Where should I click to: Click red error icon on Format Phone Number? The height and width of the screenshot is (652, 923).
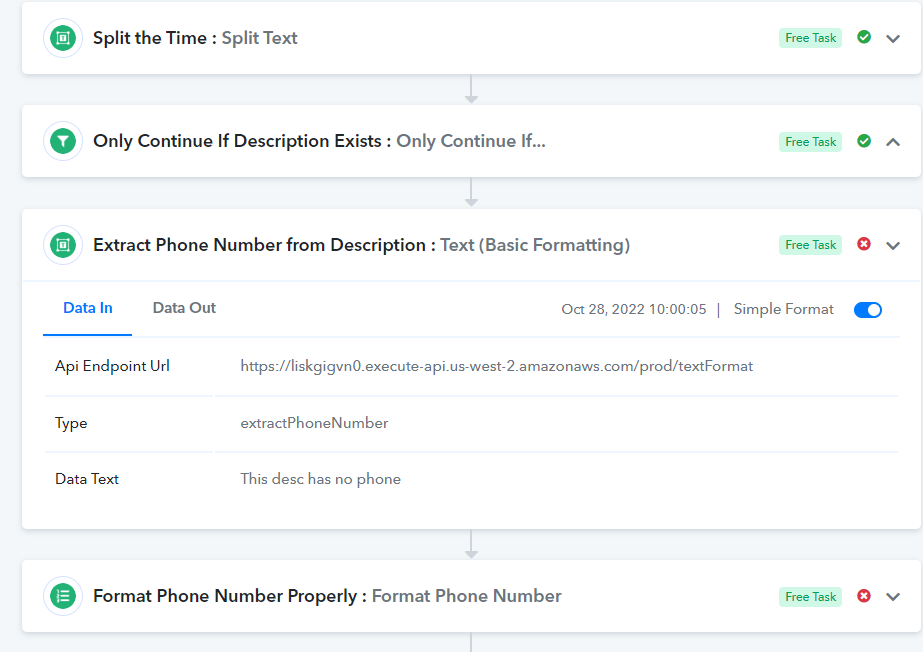[864, 596]
